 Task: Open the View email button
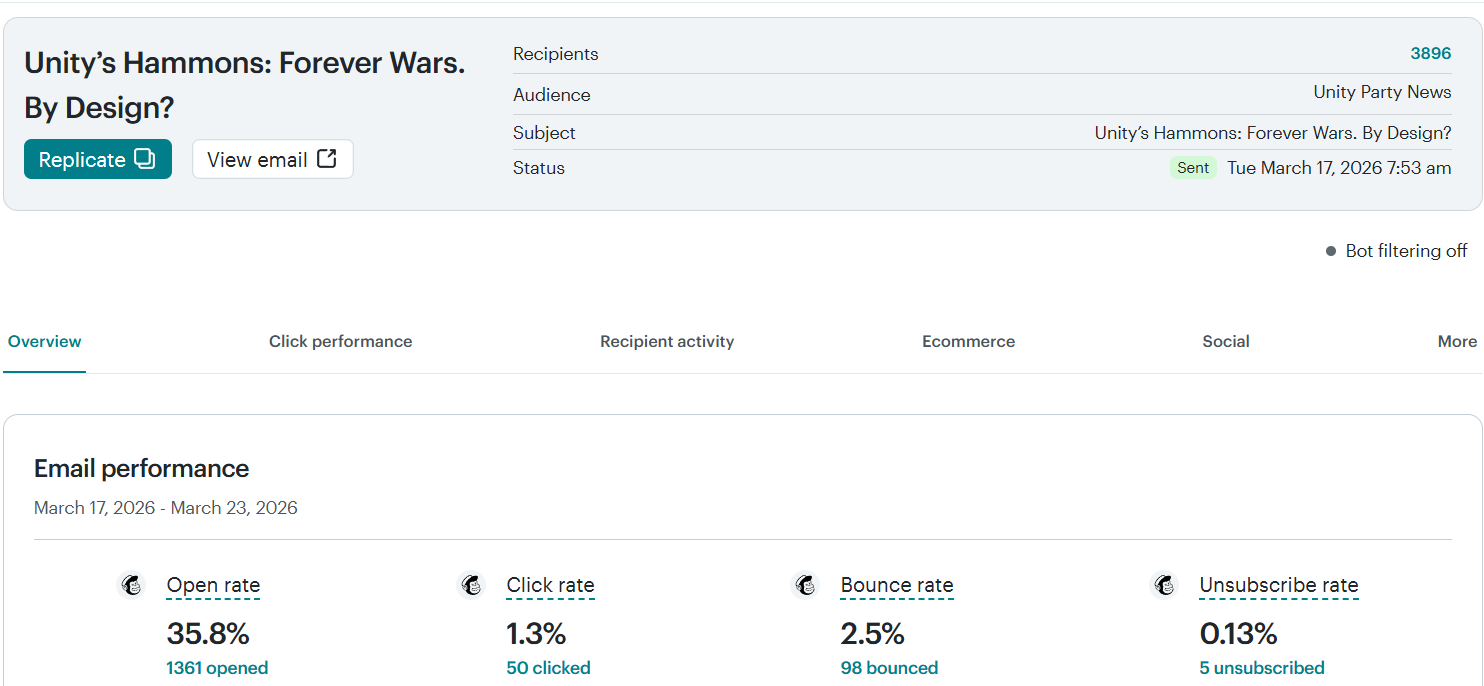click(272, 159)
